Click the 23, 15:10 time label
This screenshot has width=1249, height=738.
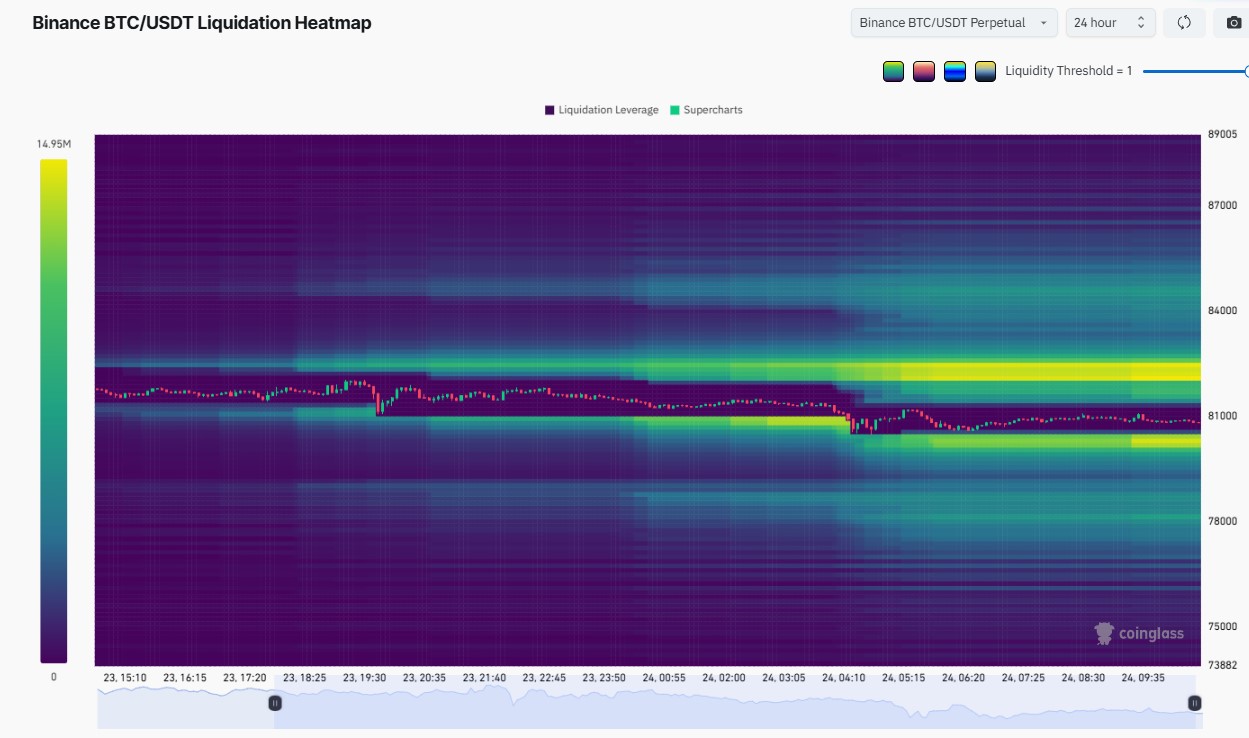coord(125,678)
